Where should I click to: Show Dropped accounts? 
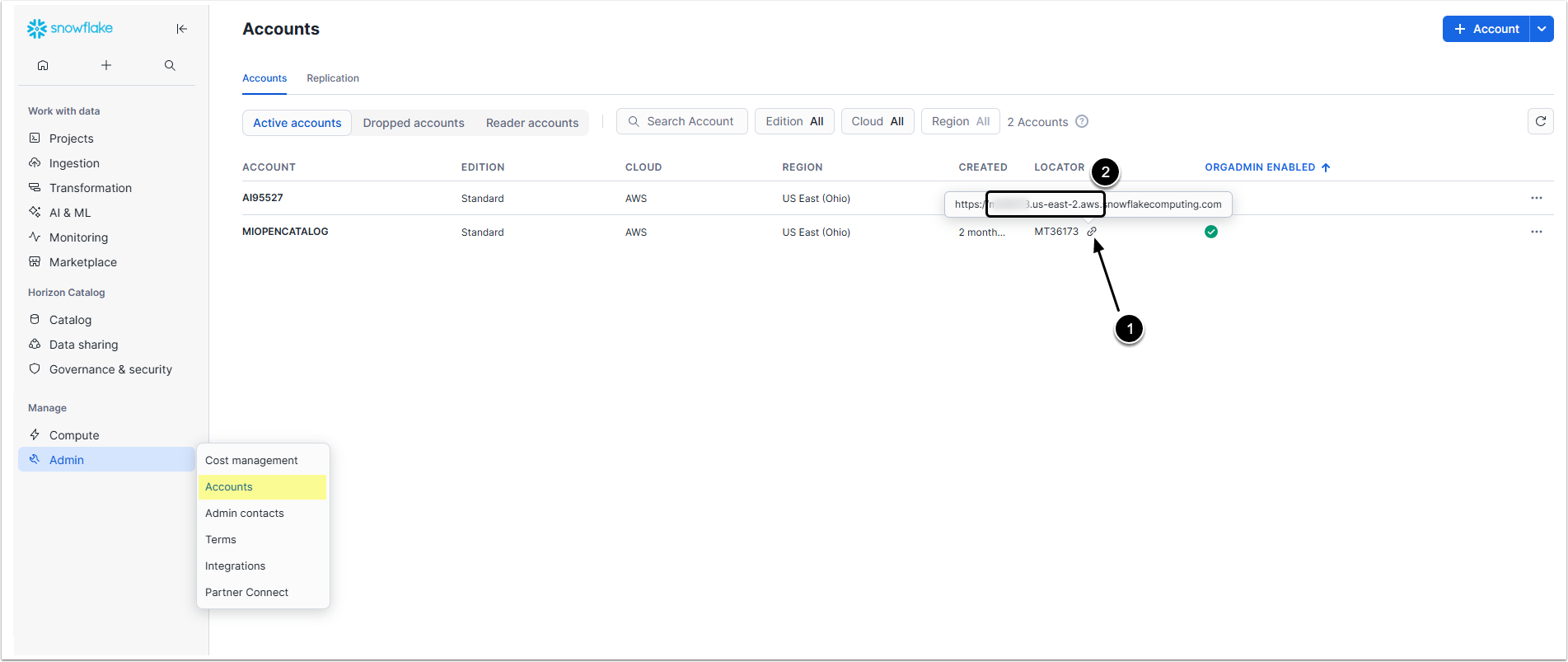(x=414, y=123)
